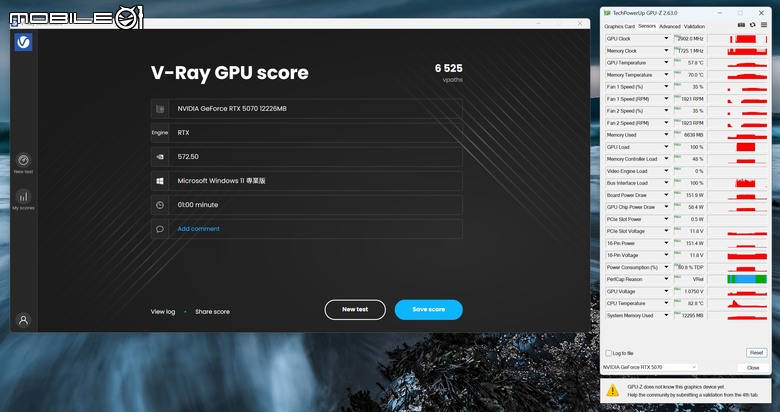Screen dimensions: 780x412
Task: Click the Reset button in GPU-Z
Action: (756, 353)
